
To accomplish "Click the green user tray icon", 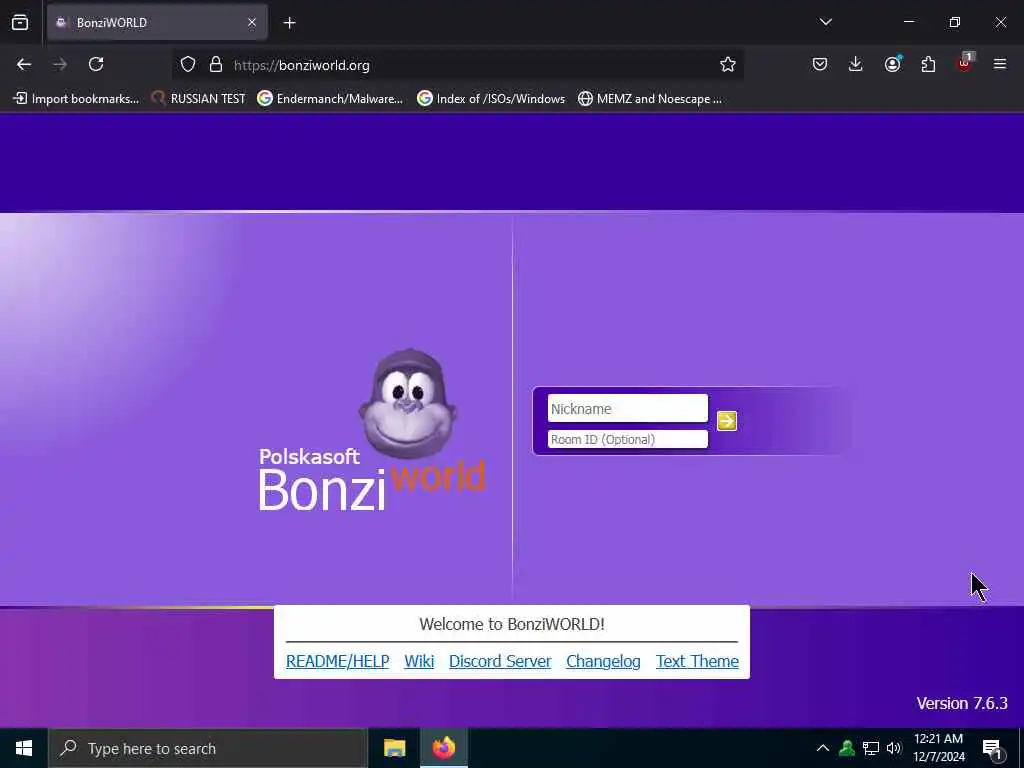I will tap(847, 748).
